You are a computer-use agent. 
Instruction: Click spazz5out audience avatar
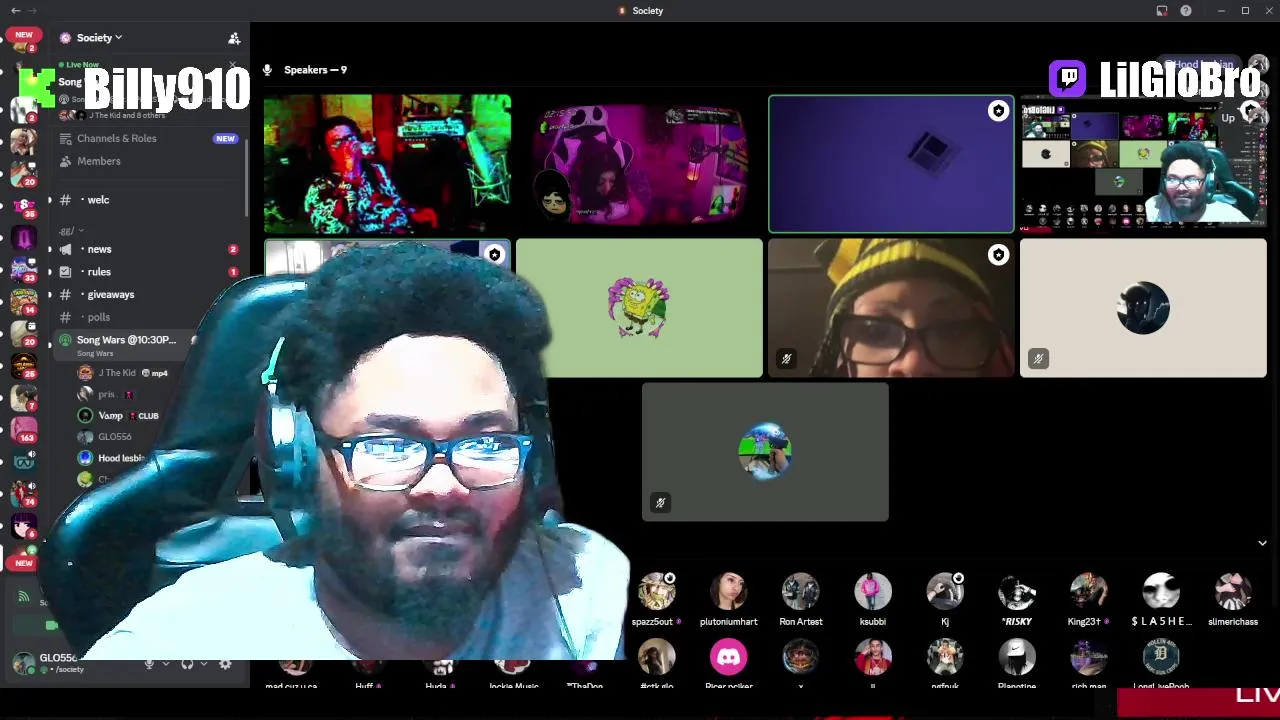tap(657, 592)
